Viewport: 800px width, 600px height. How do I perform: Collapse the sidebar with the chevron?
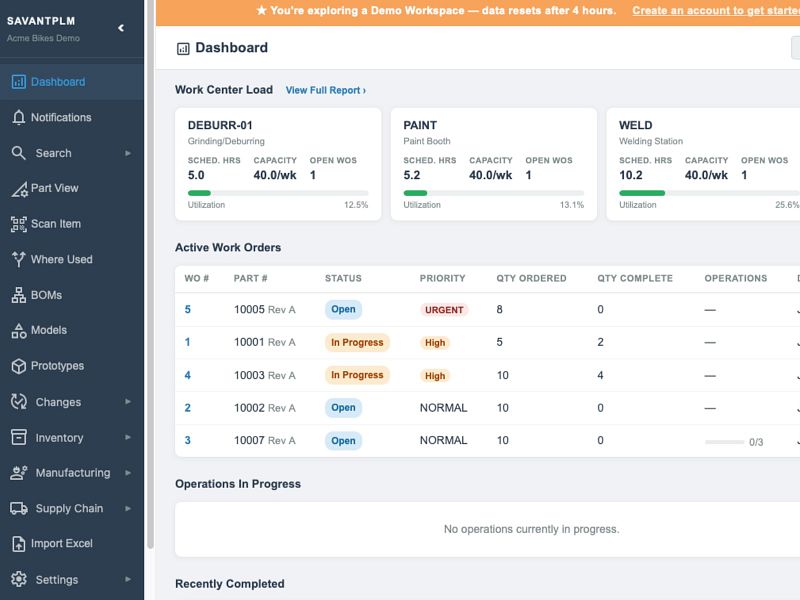coord(121,28)
